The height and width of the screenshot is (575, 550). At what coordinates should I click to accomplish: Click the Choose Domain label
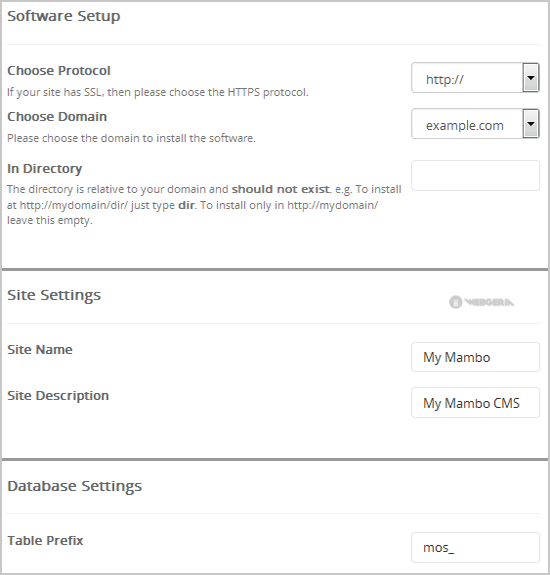tap(57, 117)
